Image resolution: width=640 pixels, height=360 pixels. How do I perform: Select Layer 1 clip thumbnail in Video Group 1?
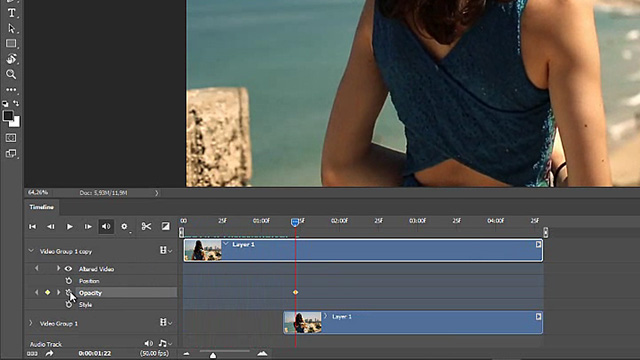(x=303, y=322)
